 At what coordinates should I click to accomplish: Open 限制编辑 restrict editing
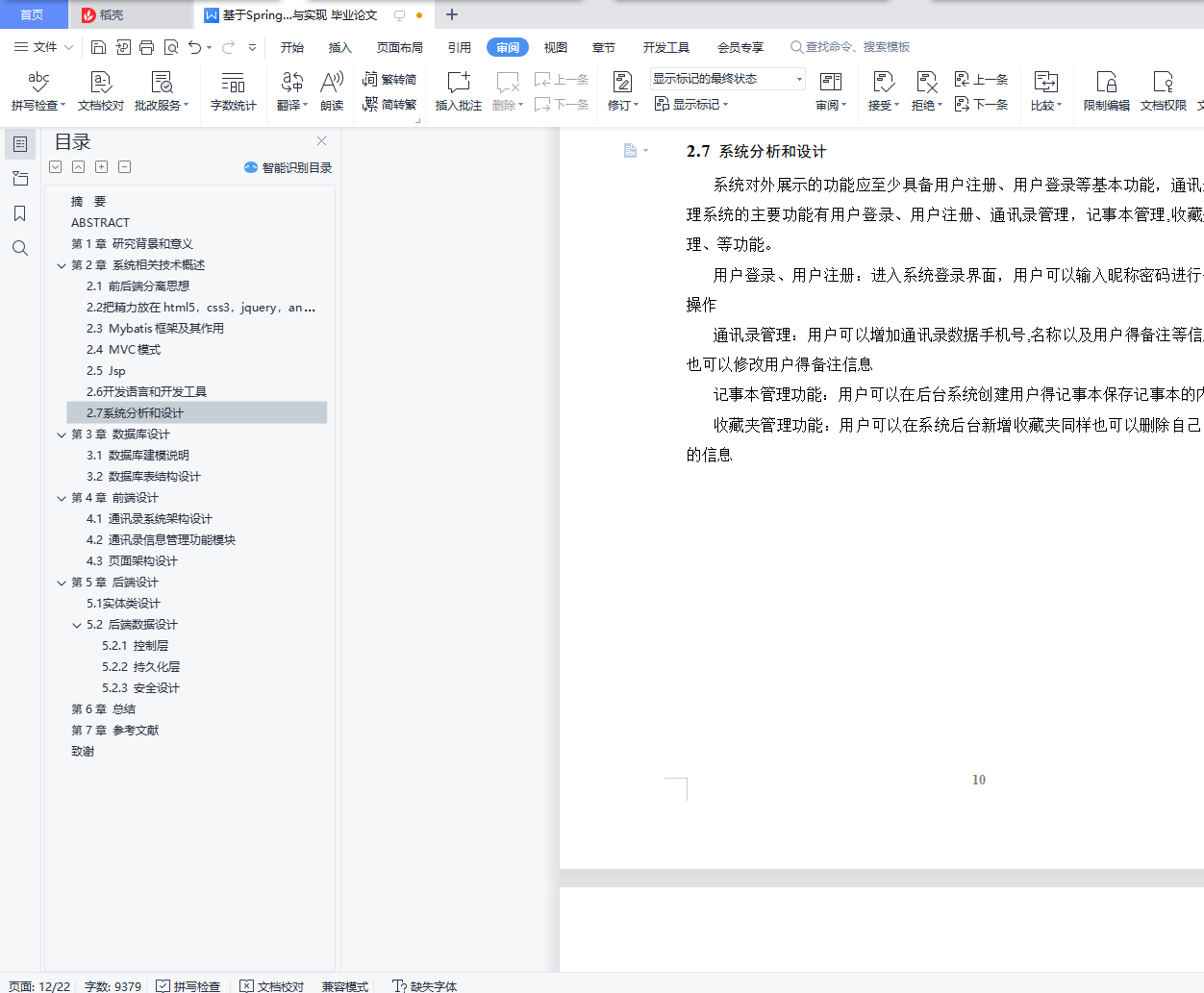(1107, 91)
